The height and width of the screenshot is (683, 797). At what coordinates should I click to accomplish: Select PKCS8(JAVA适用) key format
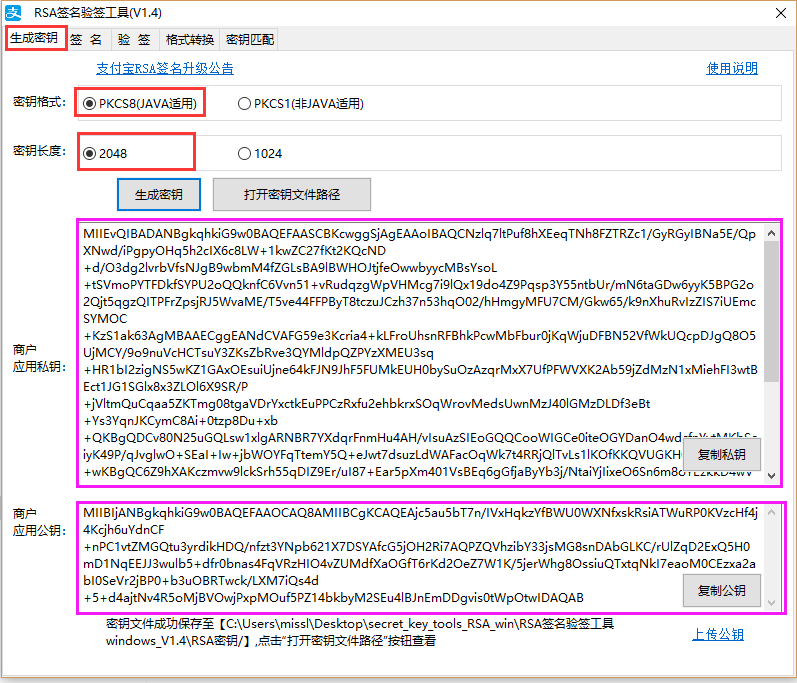tap(90, 103)
